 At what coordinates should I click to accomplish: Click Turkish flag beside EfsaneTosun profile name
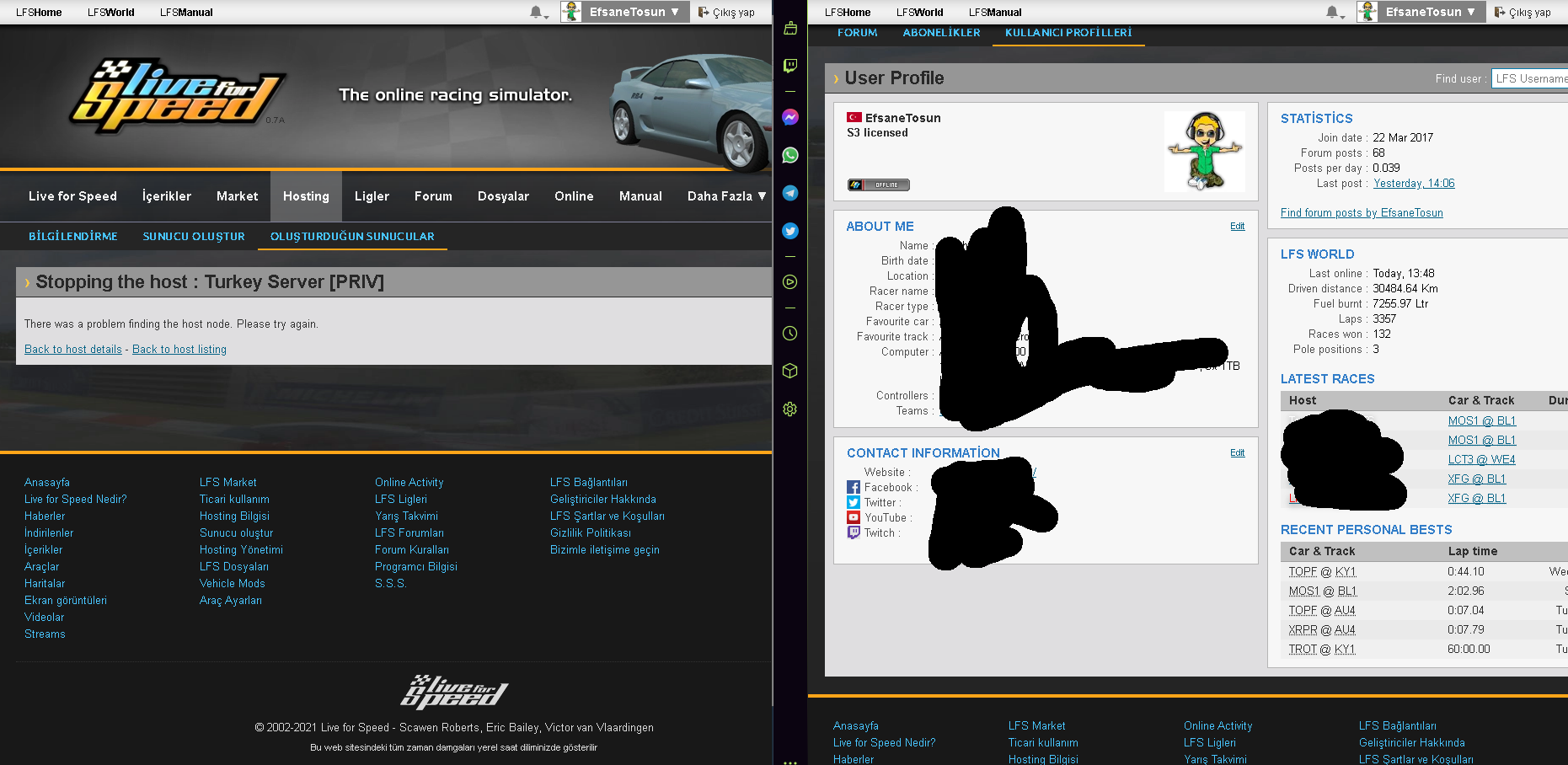tap(854, 118)
